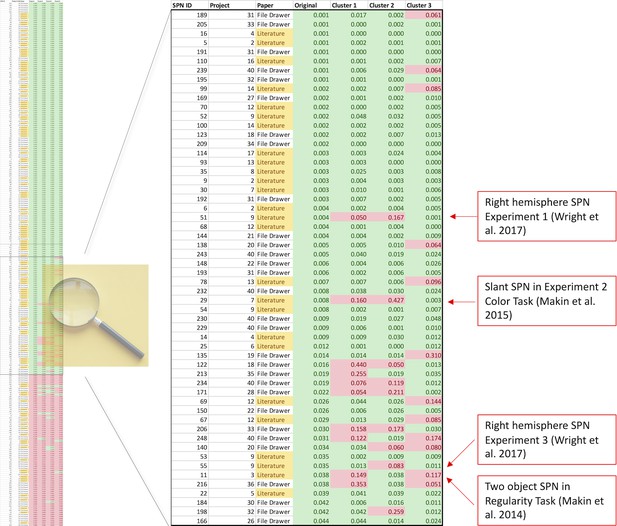Click the red Cluster 3 value 0.117
This screenshot has height=526, width=617.
424,475
